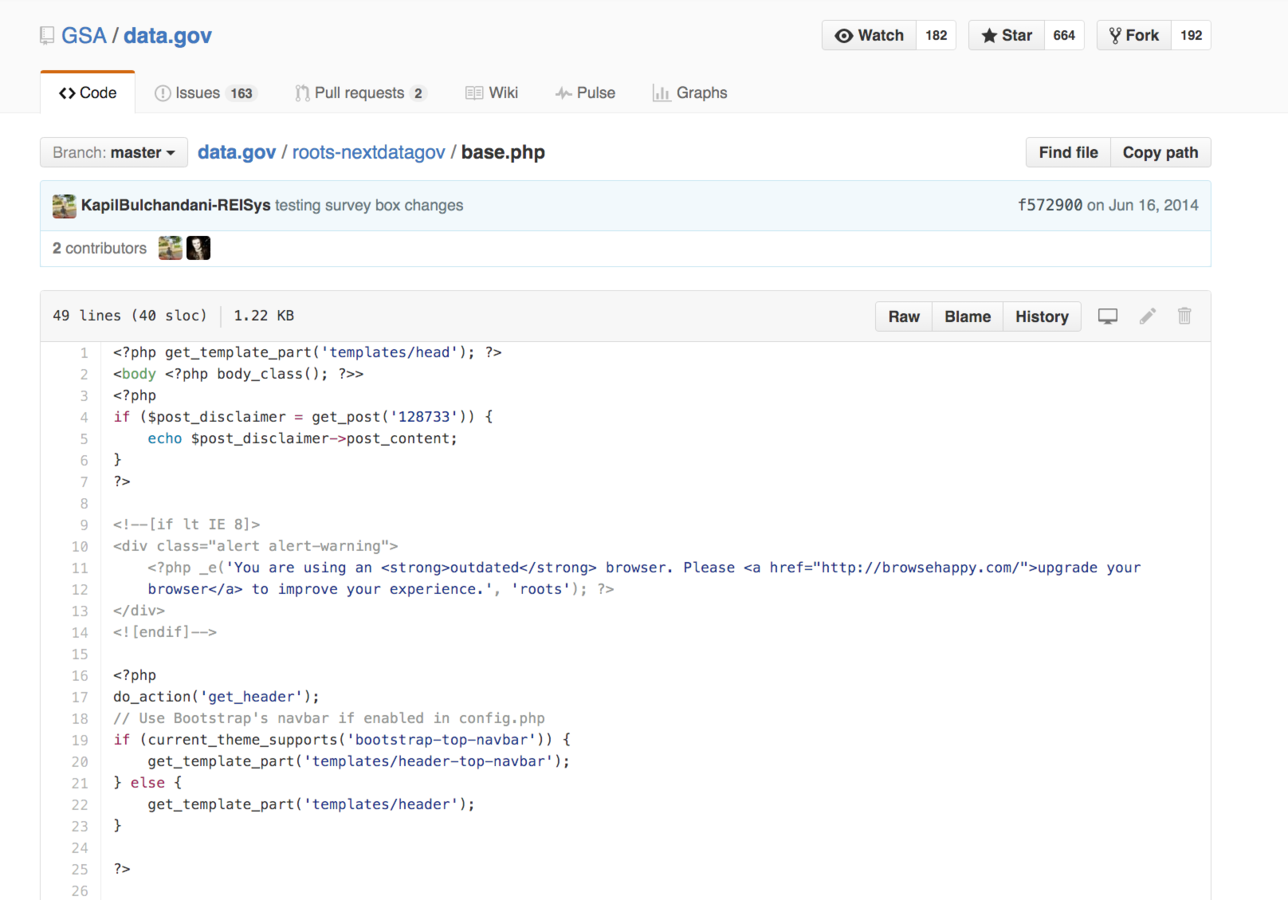Viewport: 1288px width, 900px height.
Task: Click KapilBulchandani-REISys avatar in the commit bar
Action: (64, 206)
